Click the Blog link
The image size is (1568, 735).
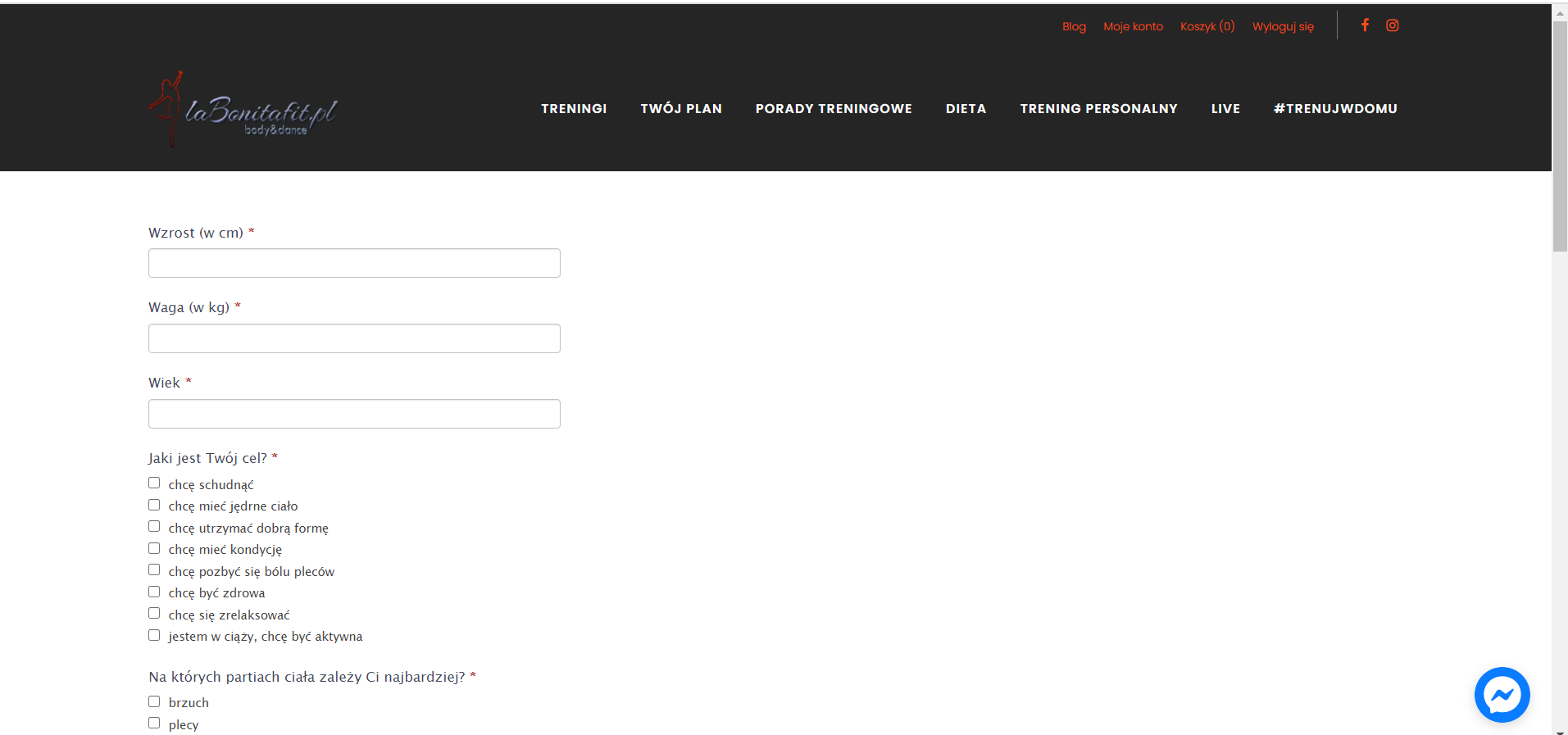1074,26
